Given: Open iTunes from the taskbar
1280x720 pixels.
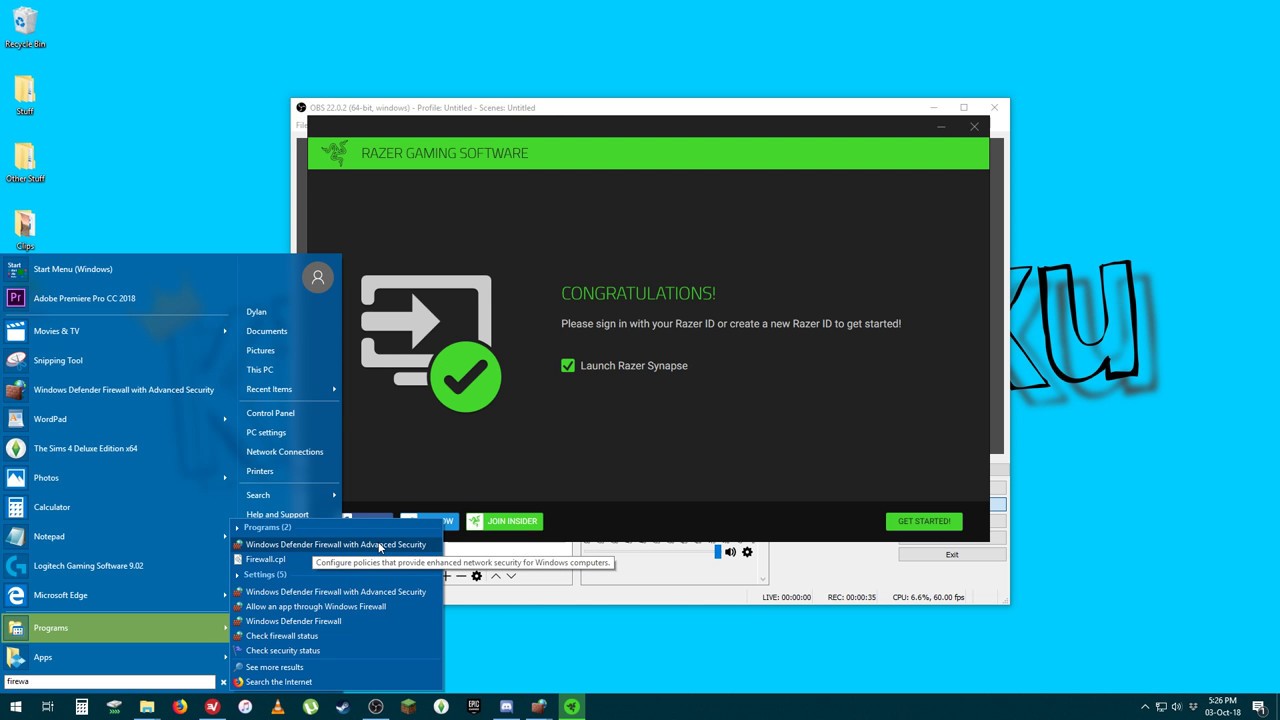Looking at the screenshot, I should (245, 707).
